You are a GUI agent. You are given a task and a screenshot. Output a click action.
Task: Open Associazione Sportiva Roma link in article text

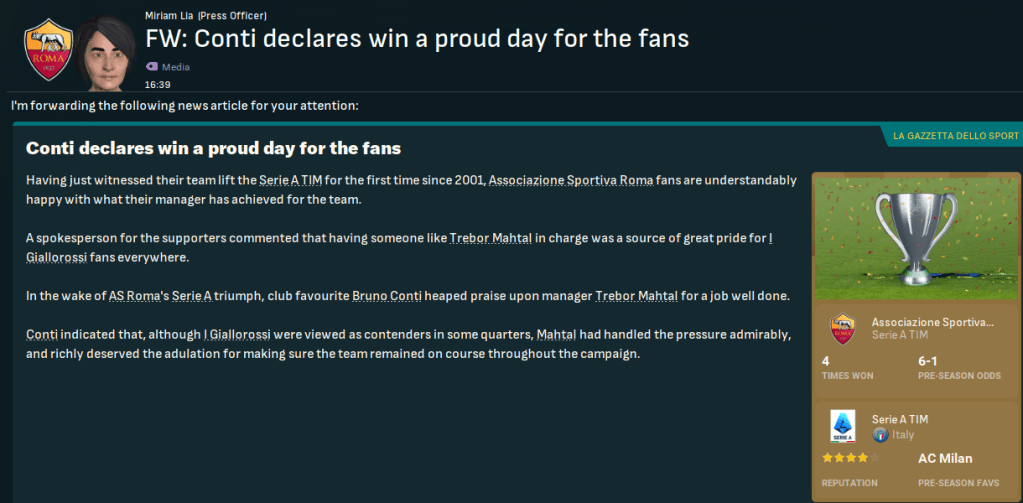click(x=571, y=180)
